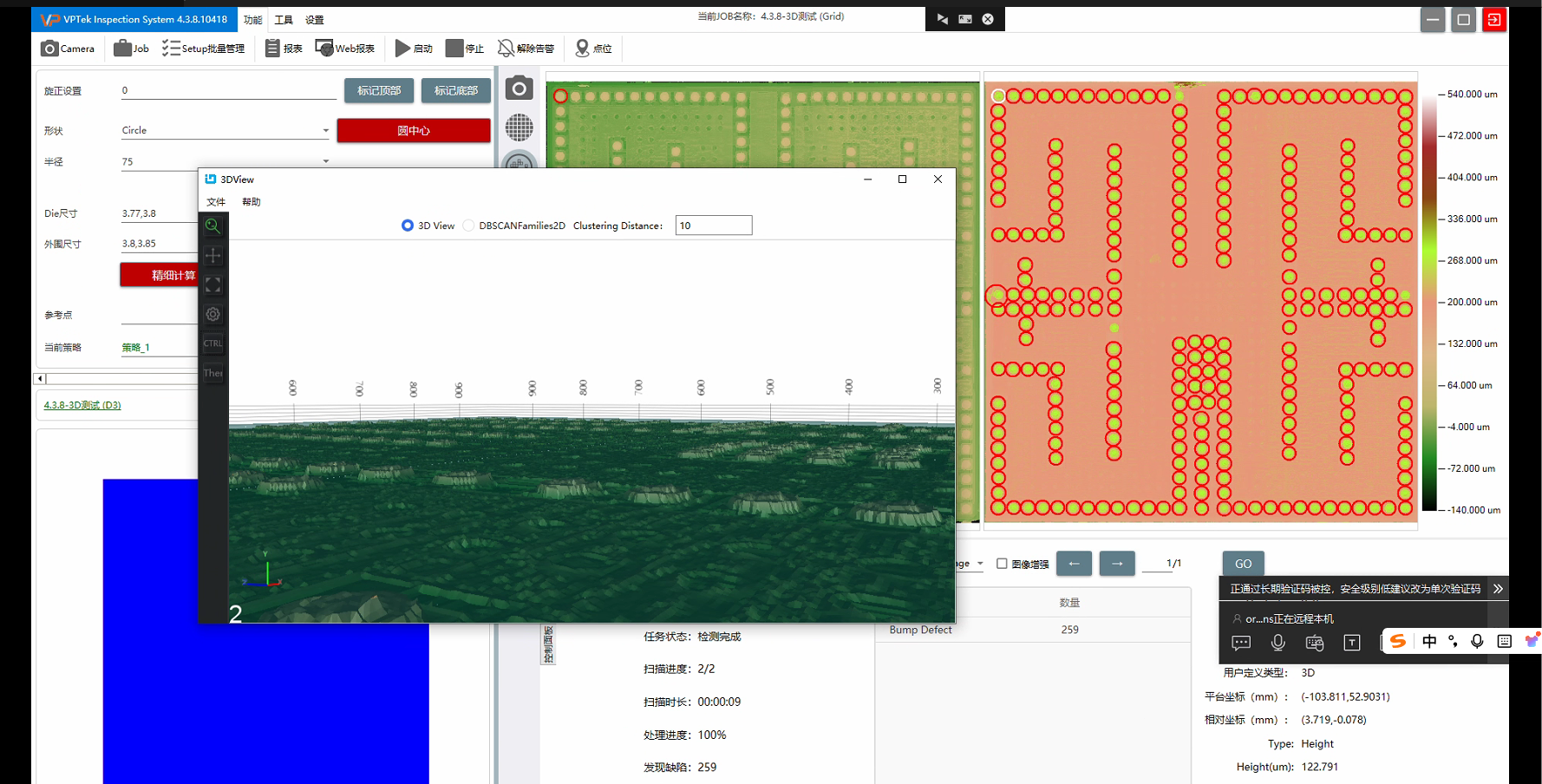
Task: Click the Web报表 toolbar icon
Action: pyautogui.click(x=324, y=49)
